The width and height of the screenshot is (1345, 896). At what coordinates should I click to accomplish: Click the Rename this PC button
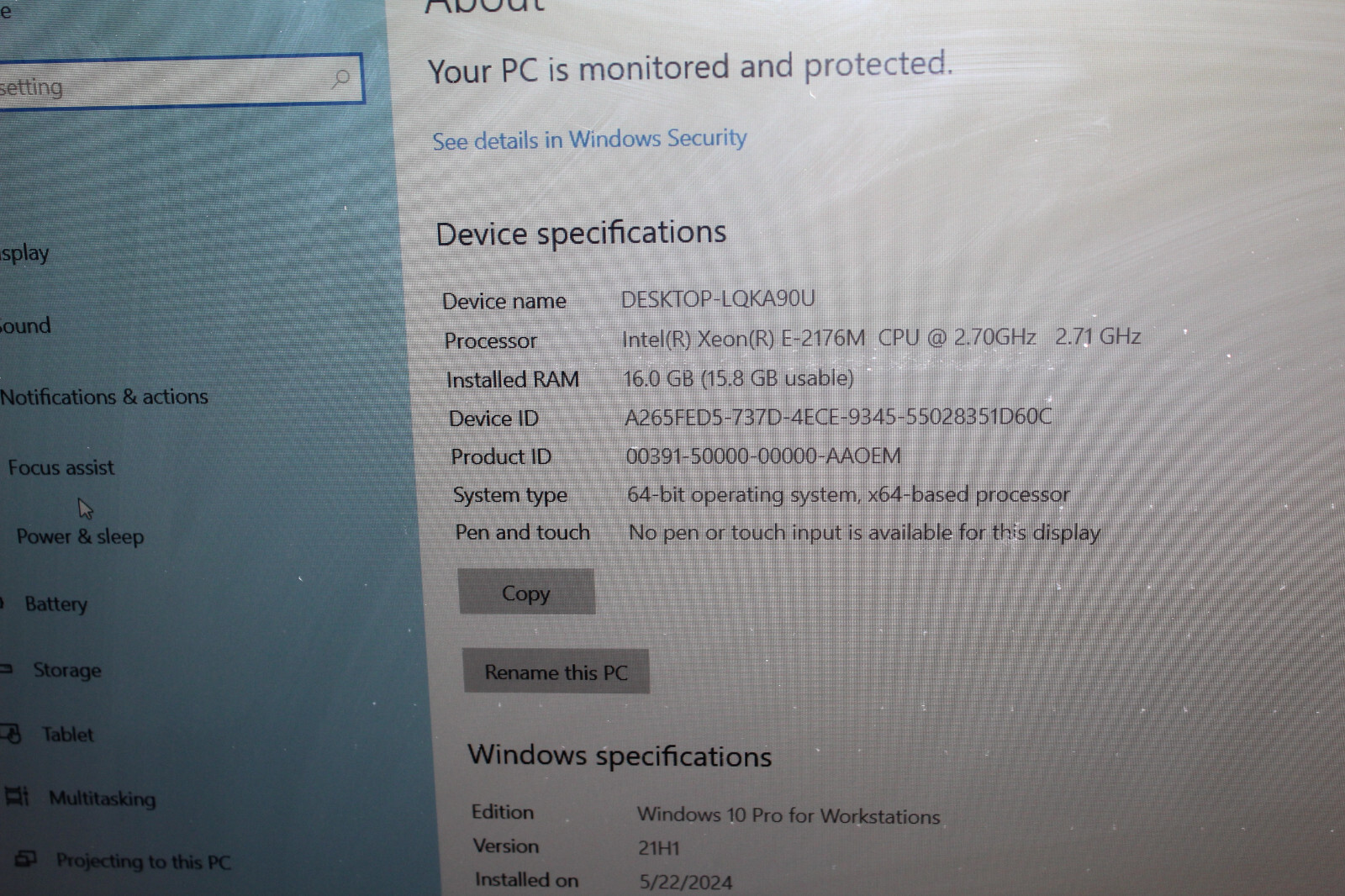click(x=556, y=672)
